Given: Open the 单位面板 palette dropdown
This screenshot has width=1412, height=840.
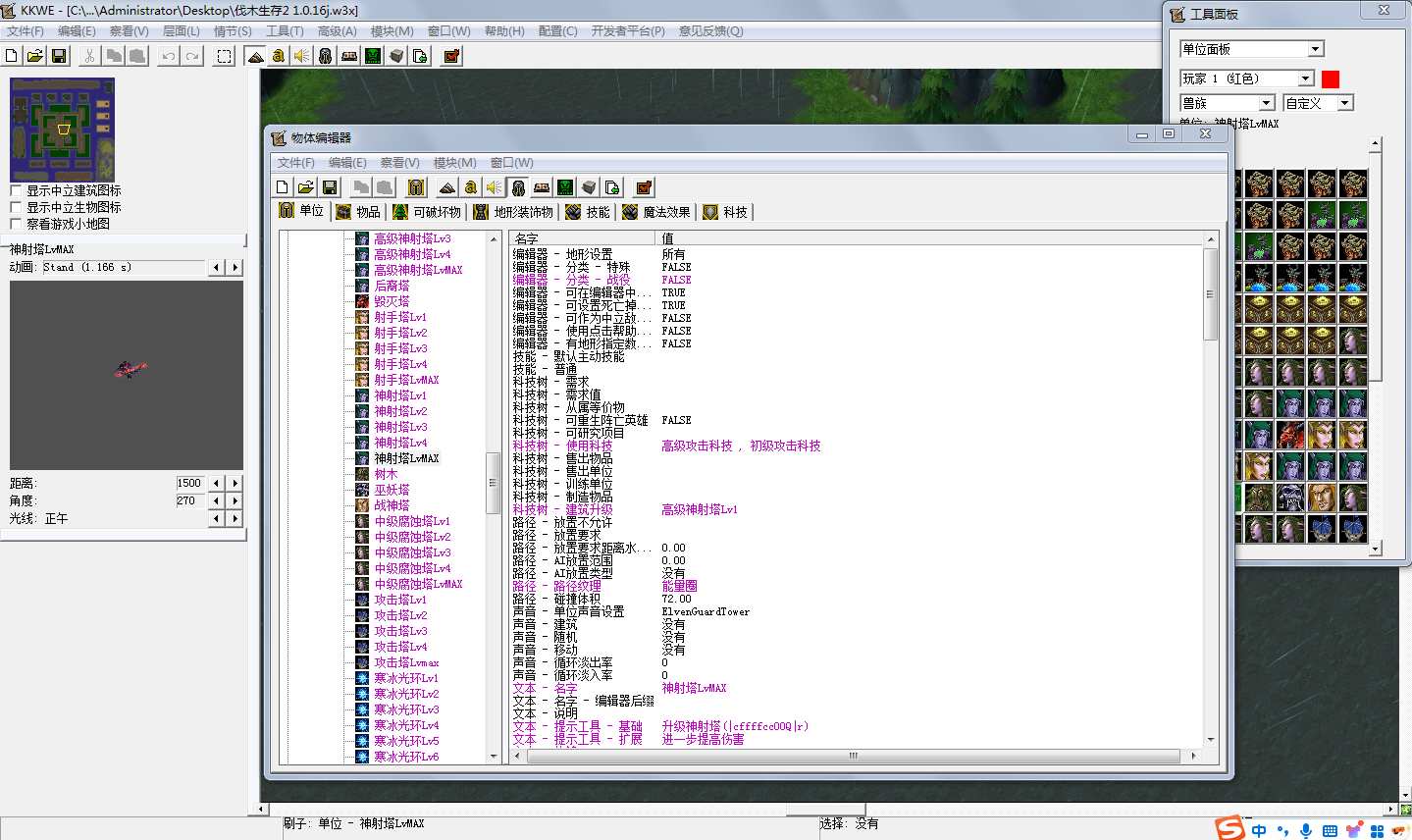Looking at the screenshot, I should [x=1316, y=49].
